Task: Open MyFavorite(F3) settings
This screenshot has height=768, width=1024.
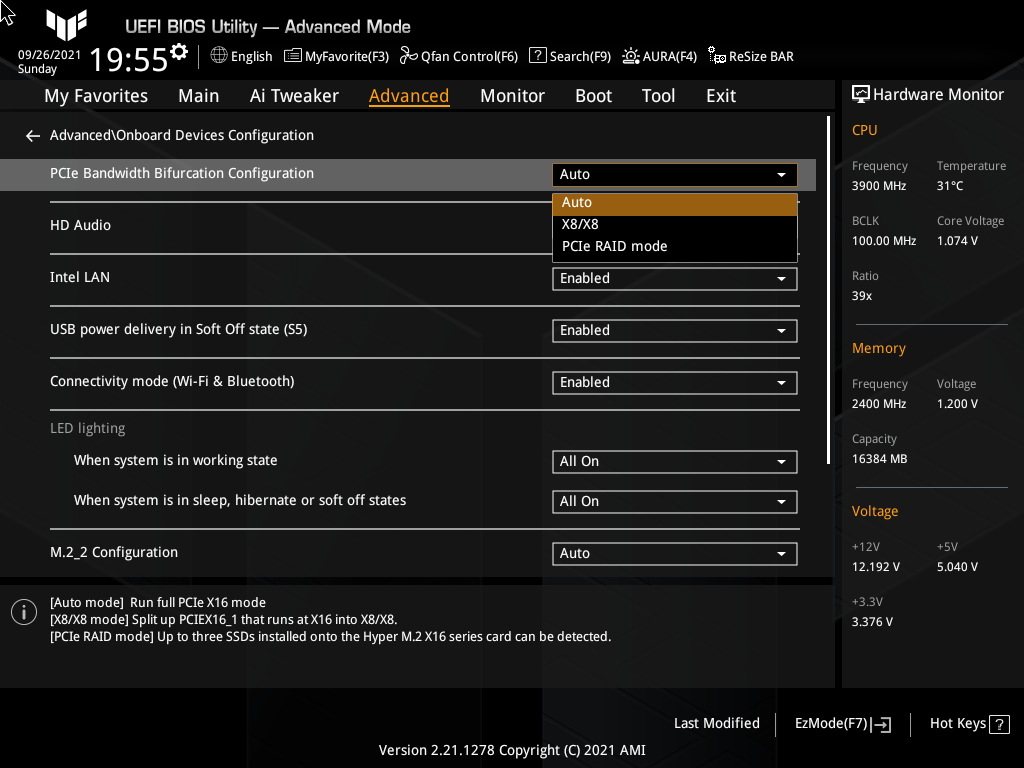Action: 336,56
